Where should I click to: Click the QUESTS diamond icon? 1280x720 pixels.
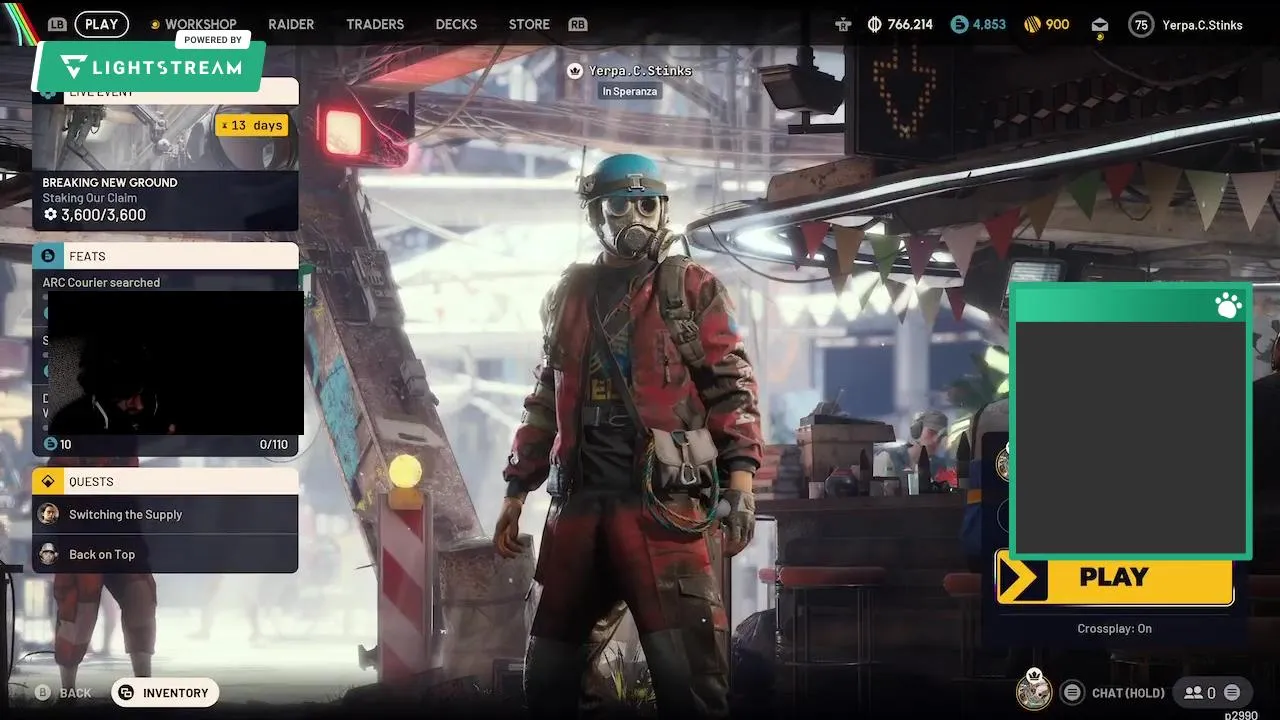tap(47, 481)
